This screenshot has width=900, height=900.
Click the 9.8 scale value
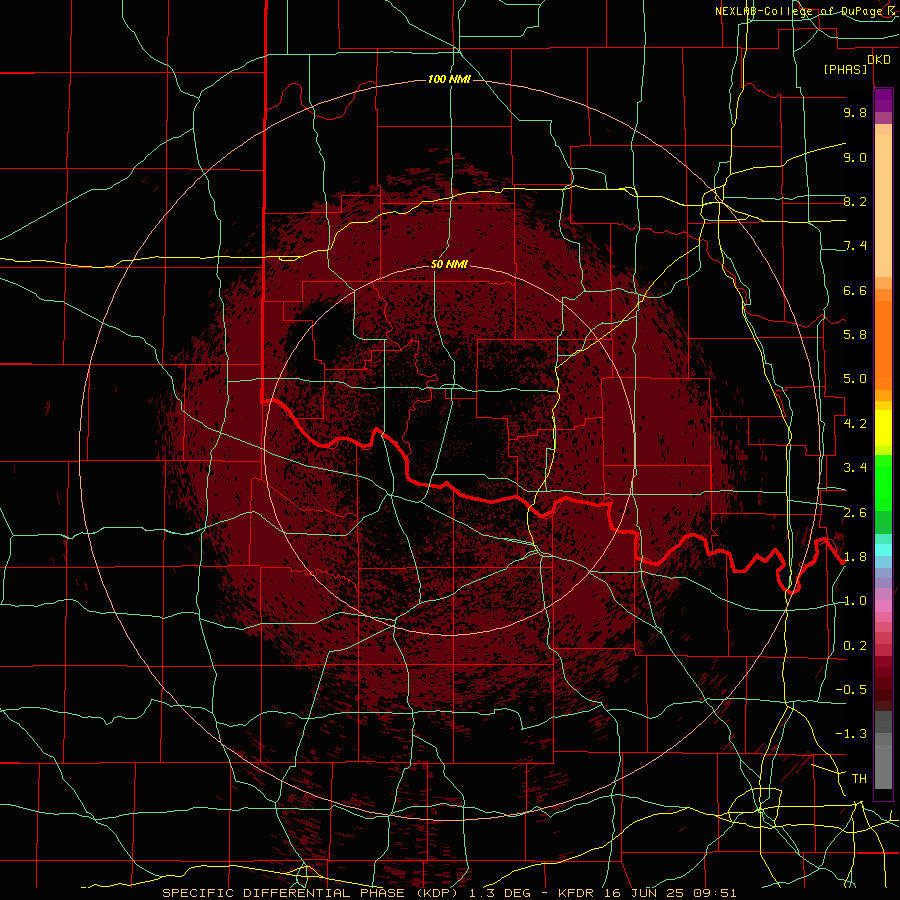coord(855,112)
